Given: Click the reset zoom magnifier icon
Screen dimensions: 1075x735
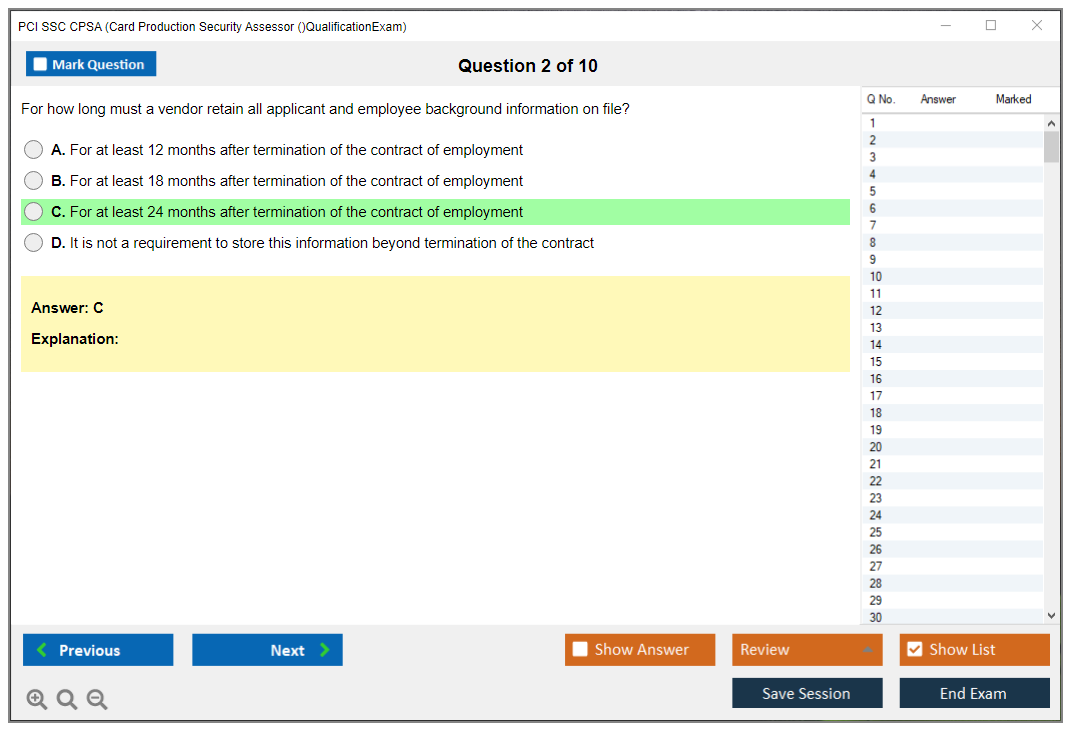Looking at the screenshot, I should pos(67,700).
